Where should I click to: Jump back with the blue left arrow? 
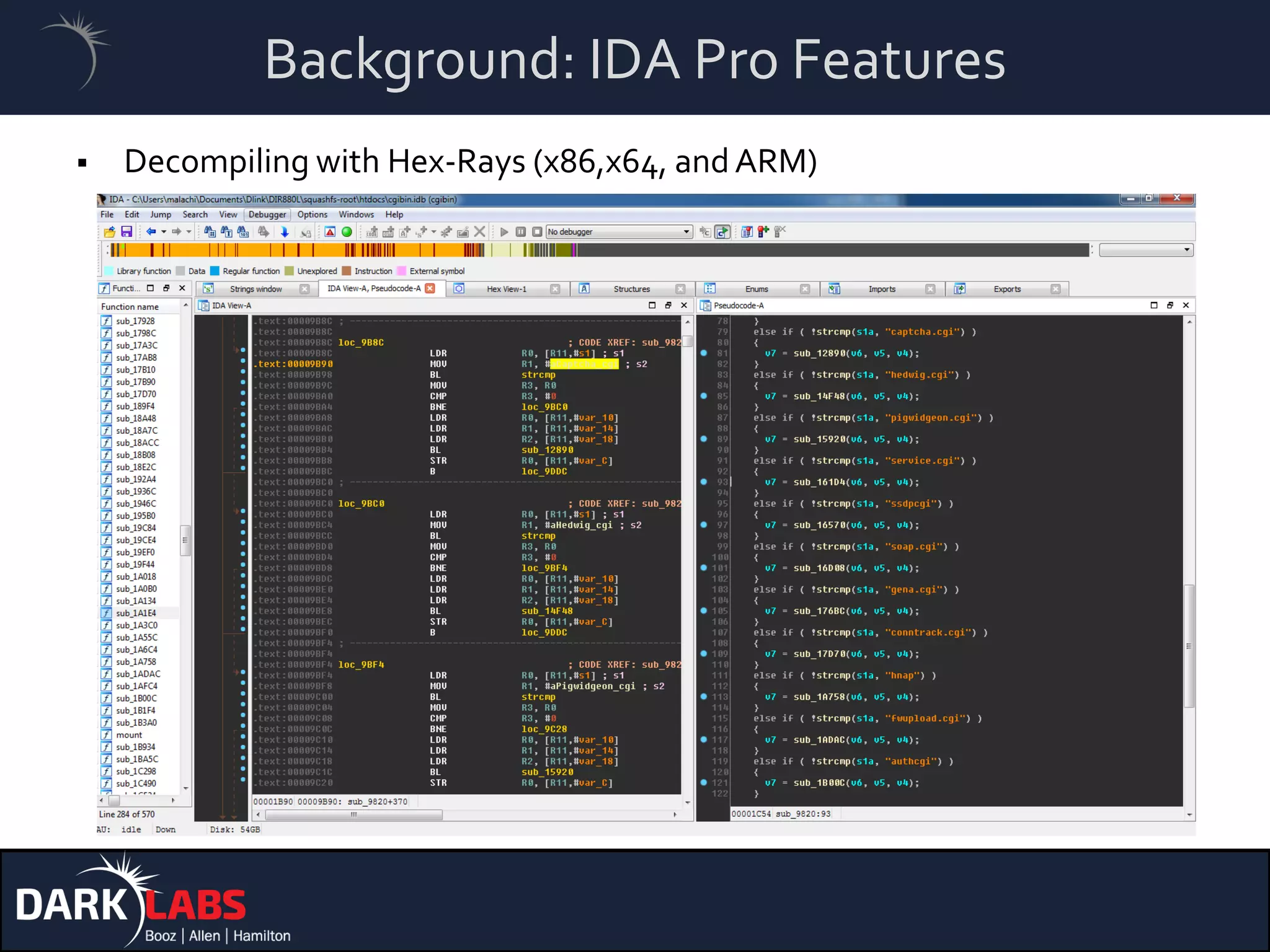point(151,232)
